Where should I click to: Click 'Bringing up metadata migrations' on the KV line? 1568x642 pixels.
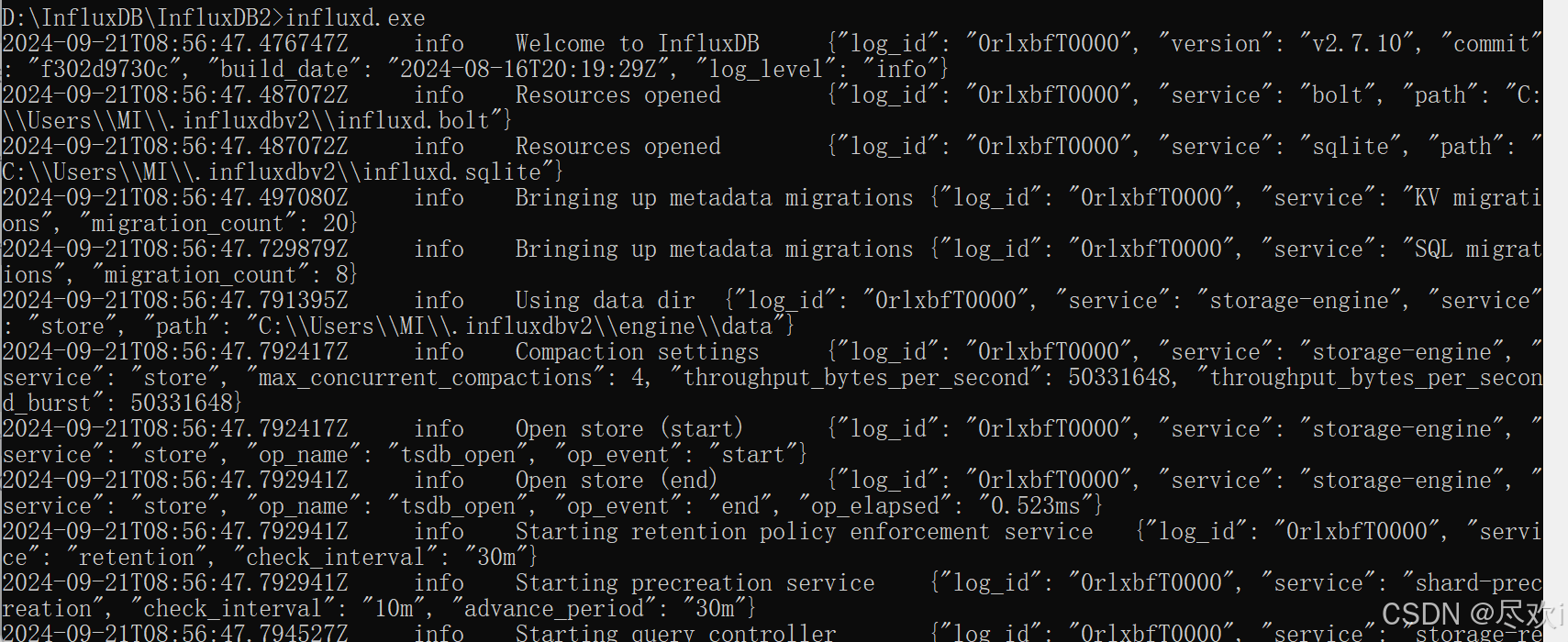[715, 197]
